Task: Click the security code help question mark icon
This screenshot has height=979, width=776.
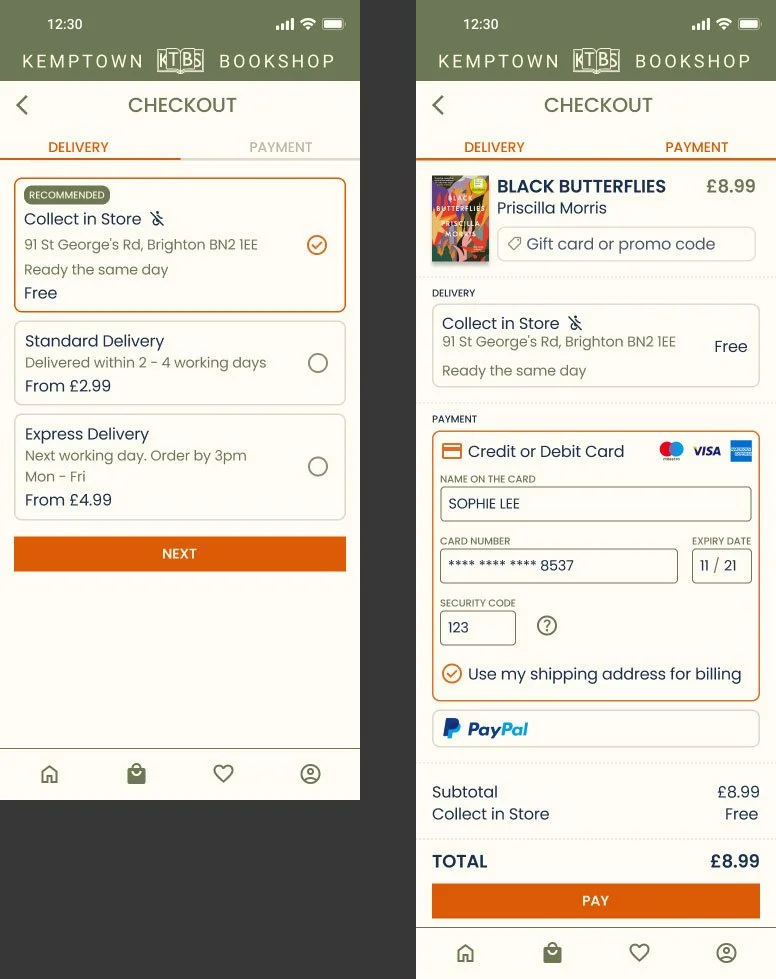Action: [x=547, y=626]
